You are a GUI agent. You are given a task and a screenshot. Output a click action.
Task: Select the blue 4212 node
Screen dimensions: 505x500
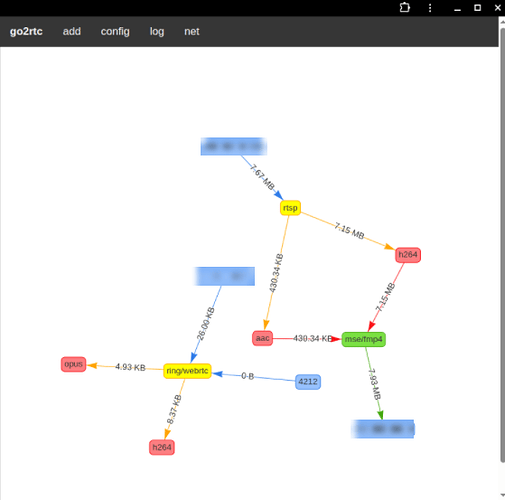pyautogui.click(x=308, y=382)
